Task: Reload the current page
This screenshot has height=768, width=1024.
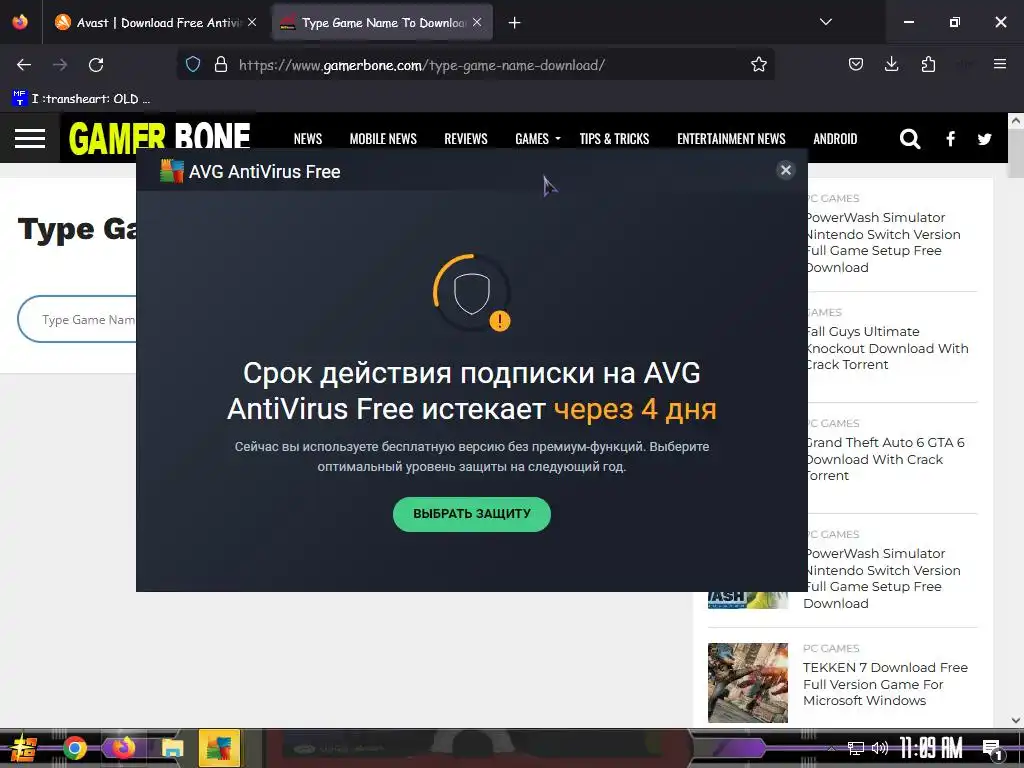Action: click(x=96, y=65)
